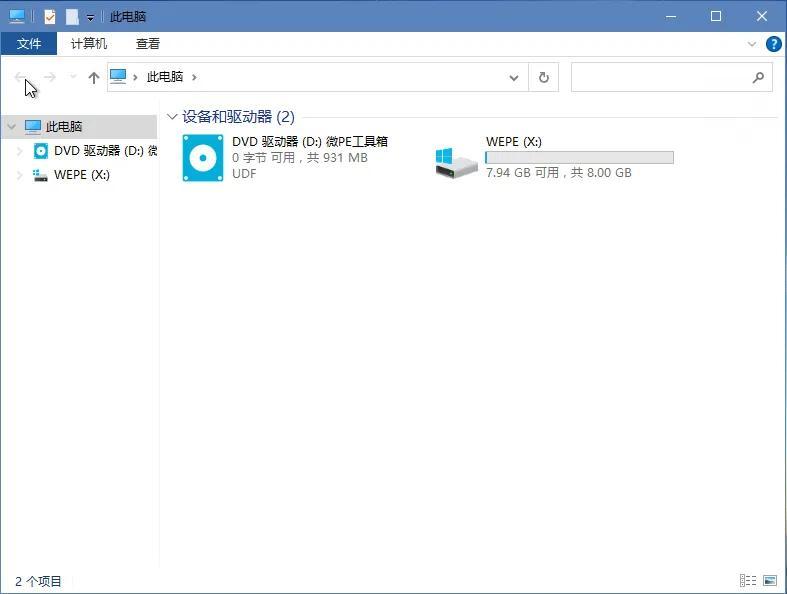This screenshot has width=787, height=594.
Task: Click the UDF file system text
Action: click(244, 174)
